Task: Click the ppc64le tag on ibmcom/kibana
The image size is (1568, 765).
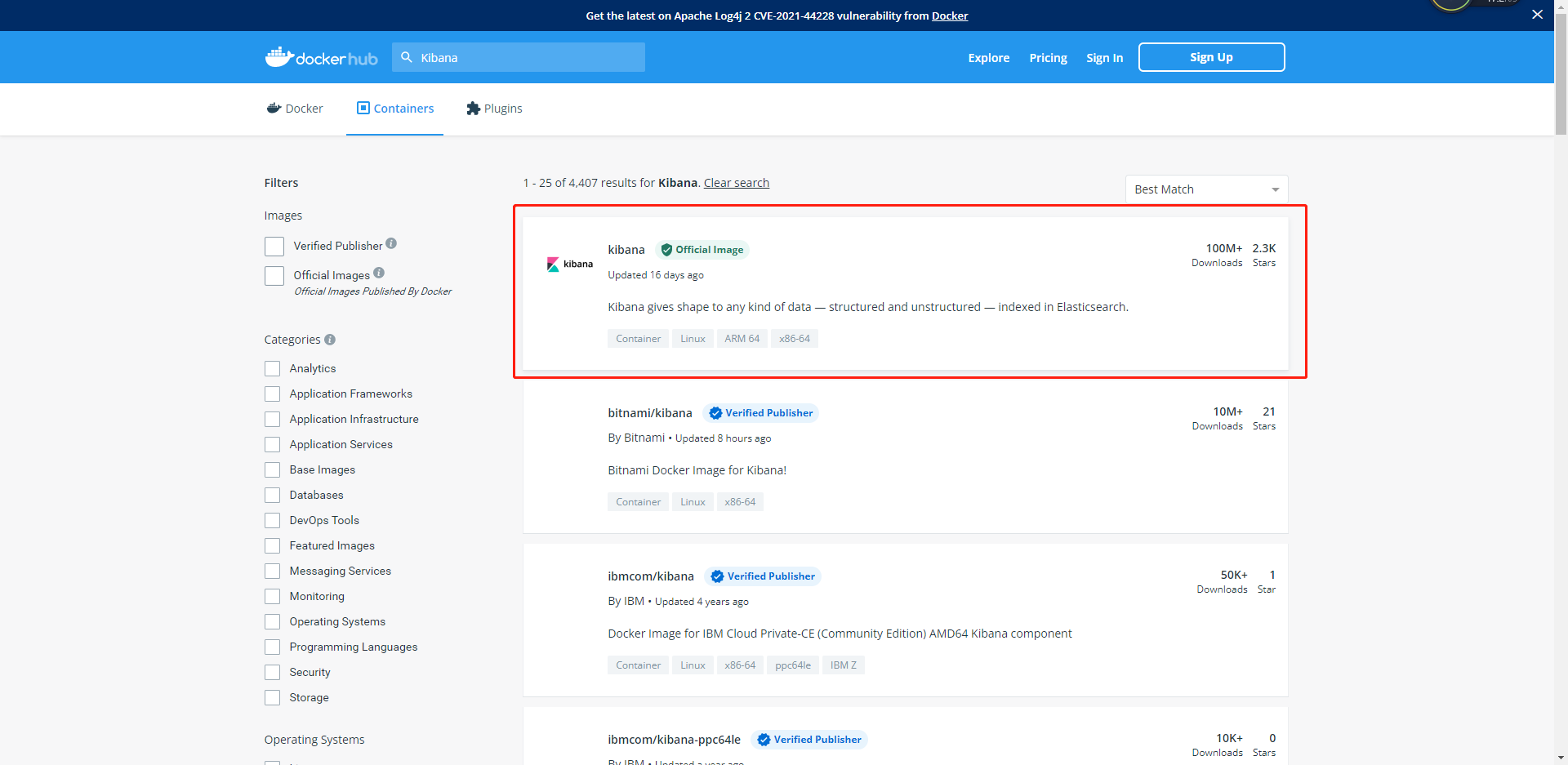Action: 793,665
